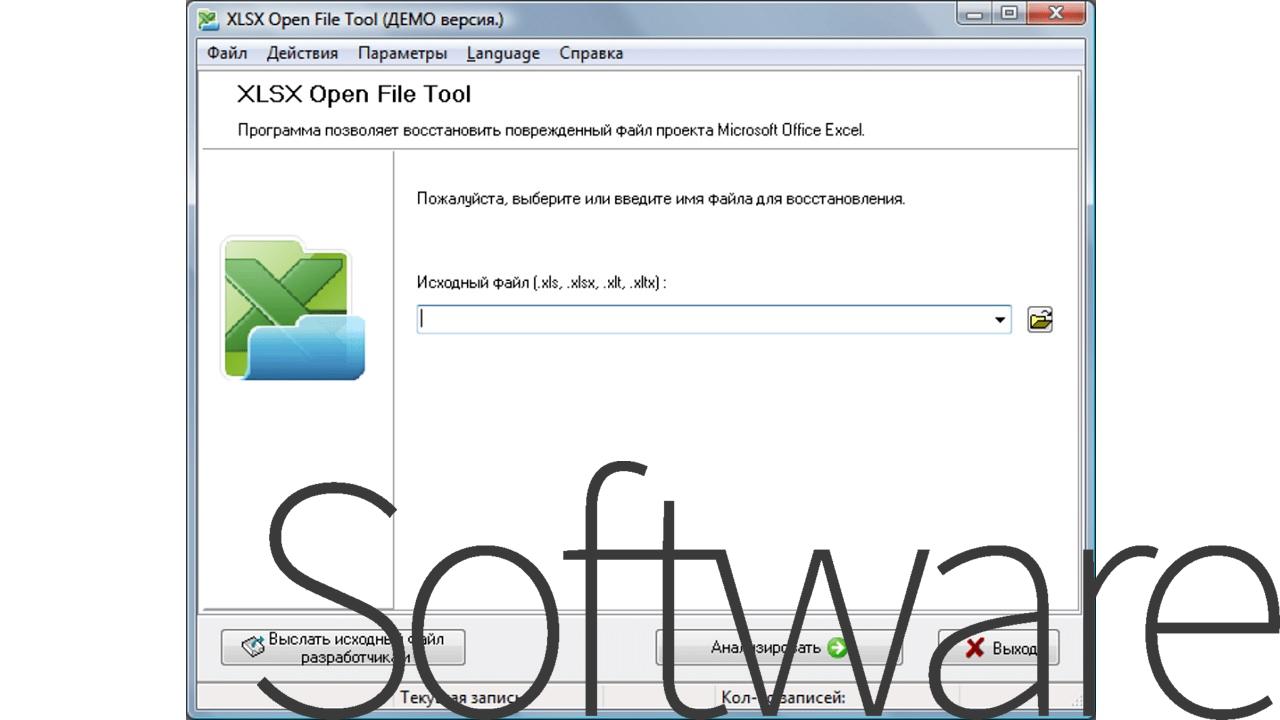1280x720 pixels.
Task: Click the 'Исходный файл' label text
Action: tap(541, 283)
